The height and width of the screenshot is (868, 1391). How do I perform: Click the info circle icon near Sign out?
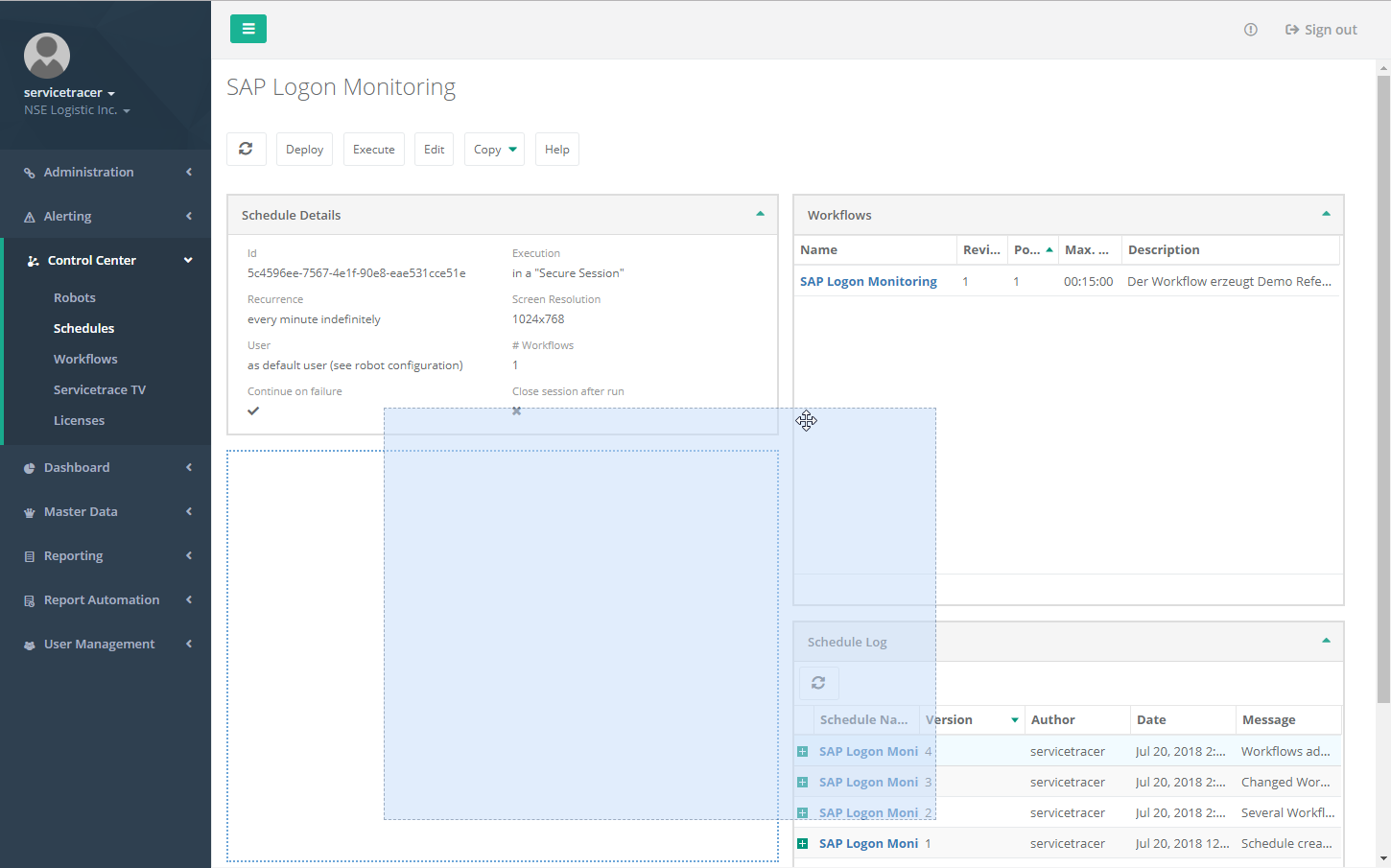1250,30
